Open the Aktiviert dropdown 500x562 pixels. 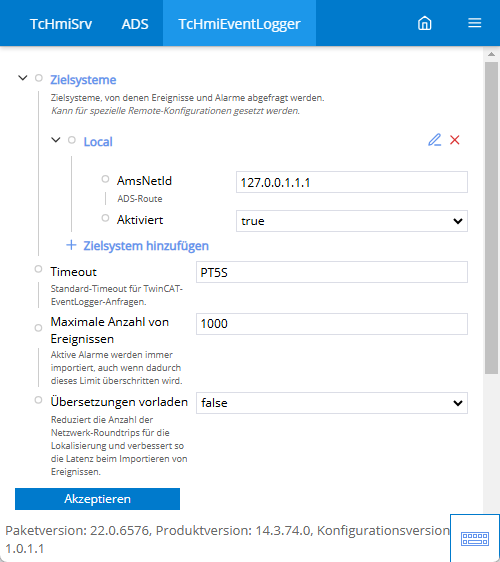[352, 221]
